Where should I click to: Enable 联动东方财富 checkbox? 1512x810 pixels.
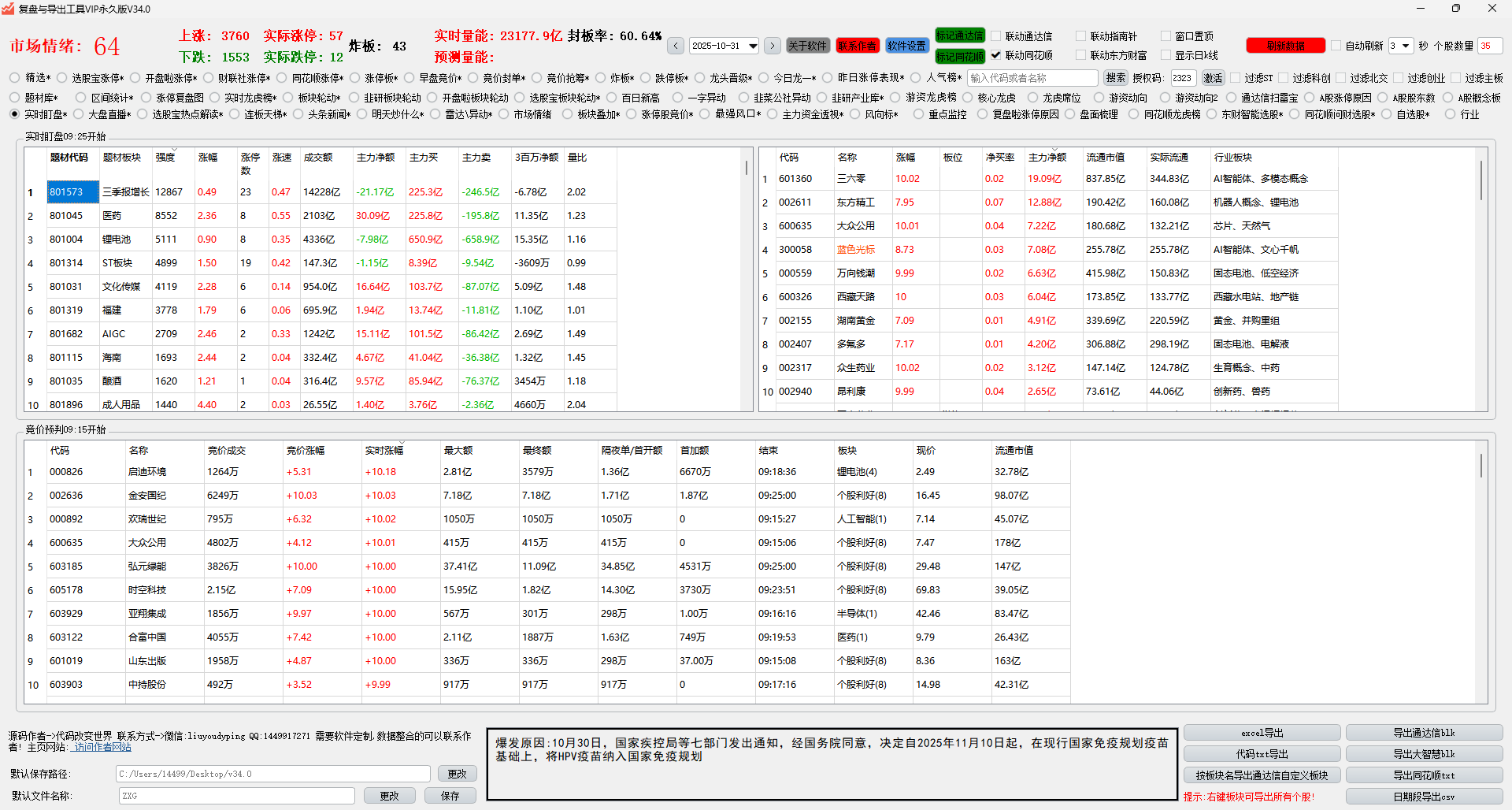click(x=1081, y=55)
